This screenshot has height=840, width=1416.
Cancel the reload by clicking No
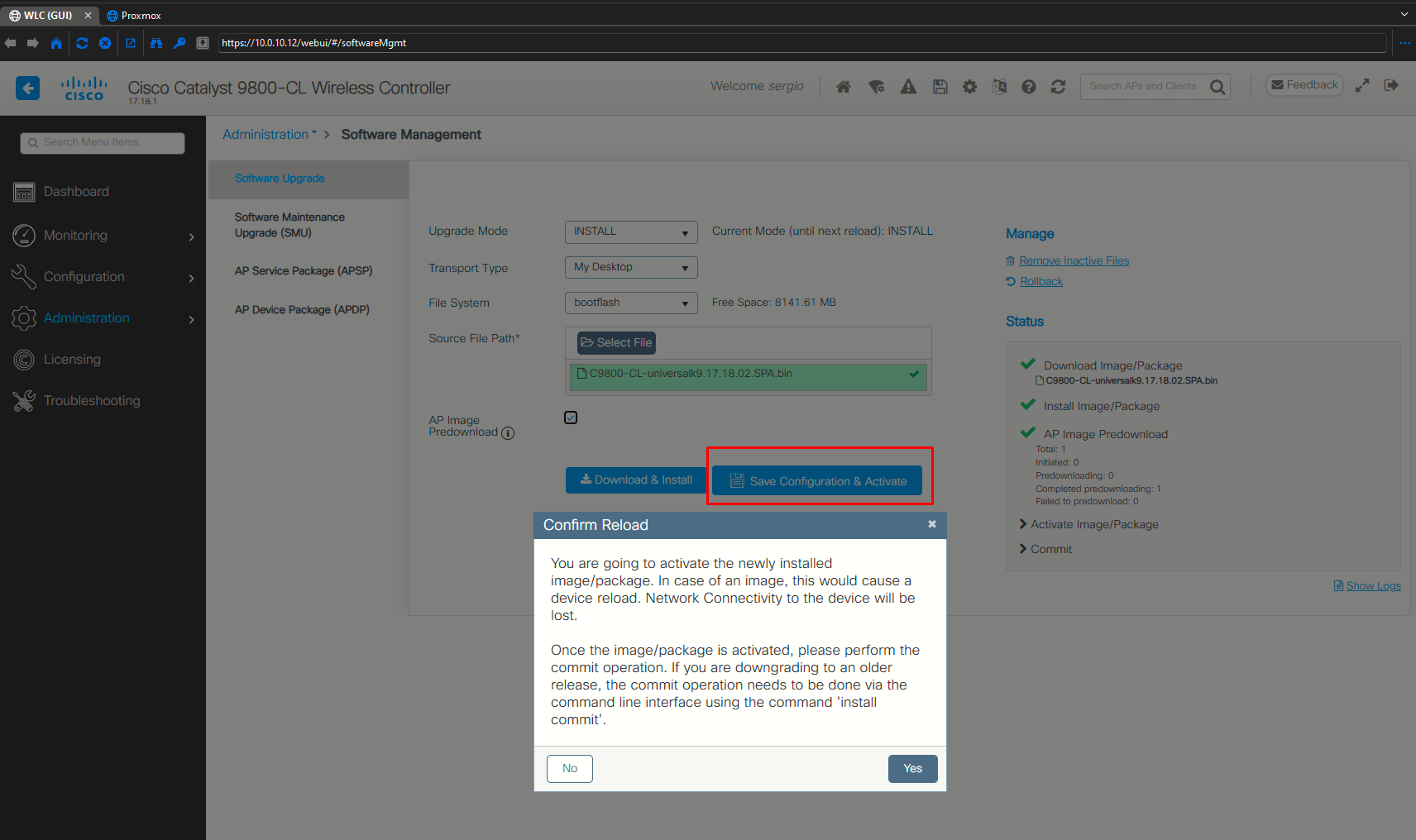coord(570,769)
